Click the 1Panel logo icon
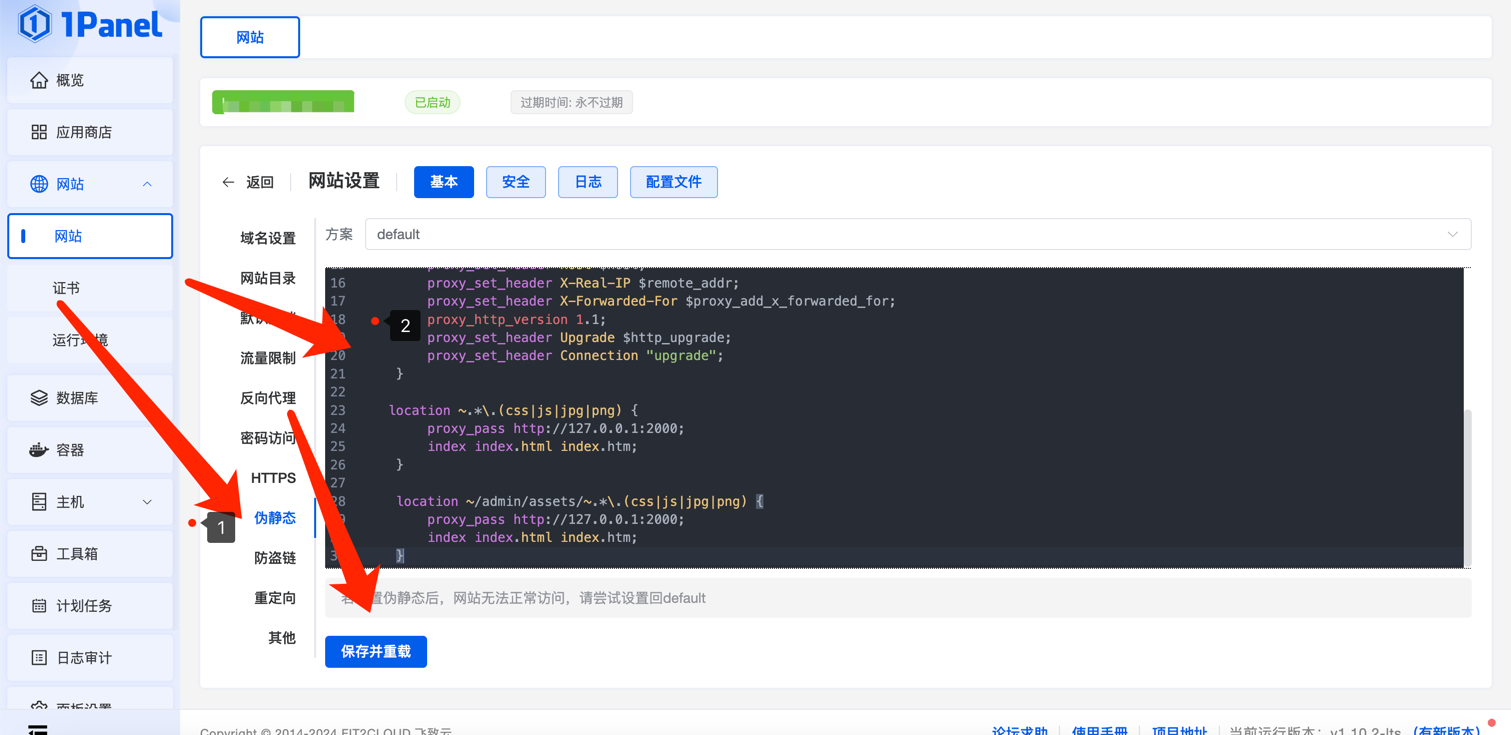Screen dimensions: 1511x735 click(x=35, y=24)
